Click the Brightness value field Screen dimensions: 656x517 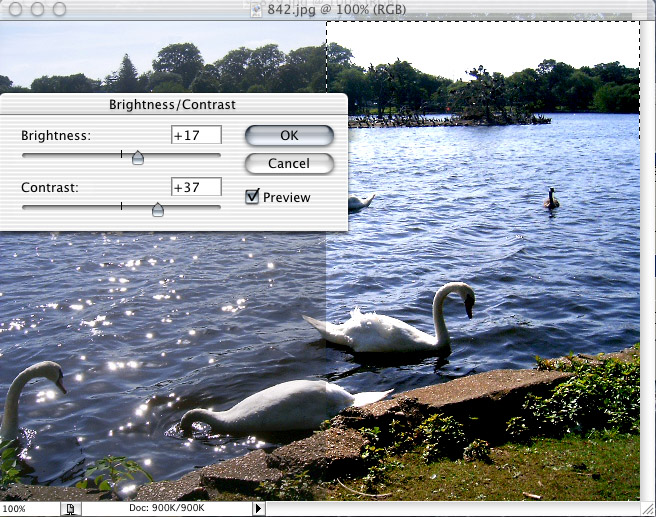tap(195, 135)
